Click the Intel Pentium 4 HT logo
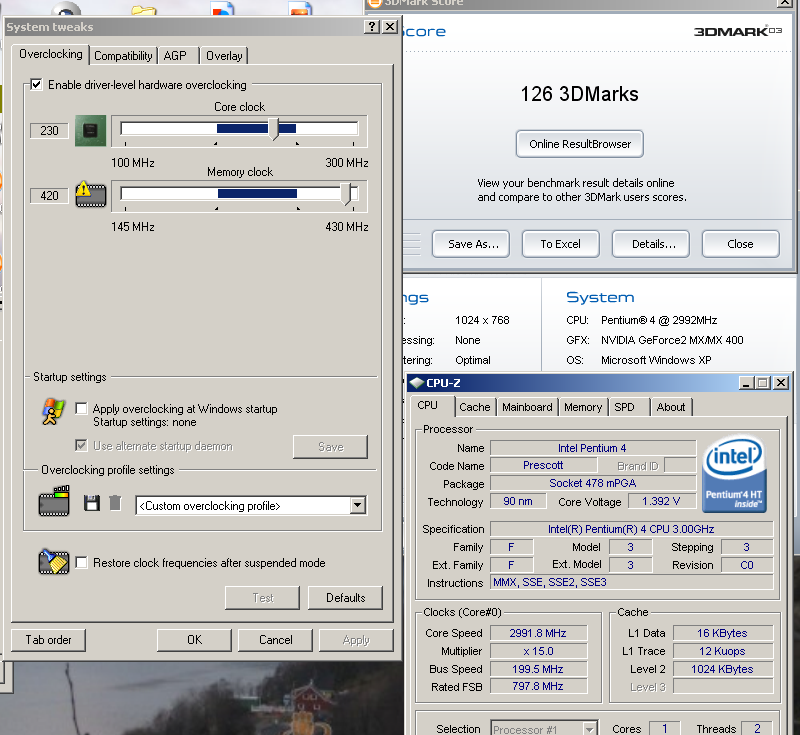 tap(735, 474)
